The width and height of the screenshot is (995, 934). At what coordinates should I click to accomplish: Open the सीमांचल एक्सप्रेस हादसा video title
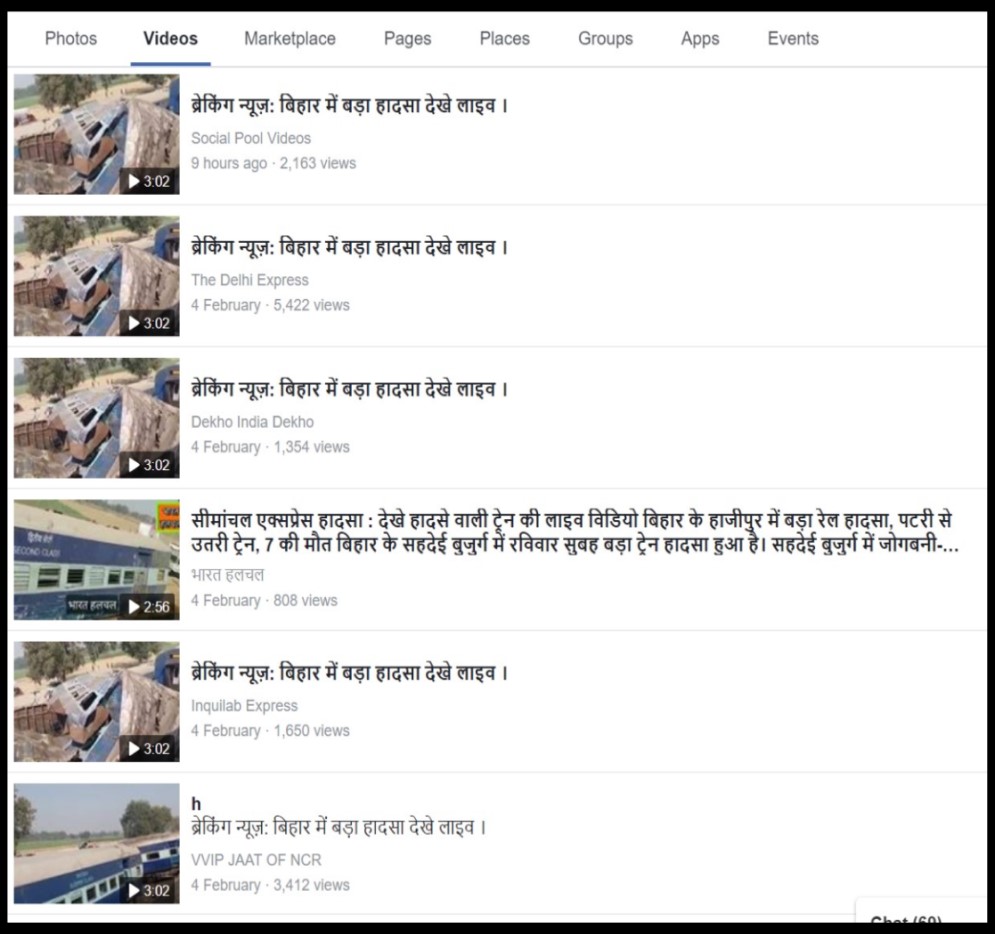tap(574, 532)
